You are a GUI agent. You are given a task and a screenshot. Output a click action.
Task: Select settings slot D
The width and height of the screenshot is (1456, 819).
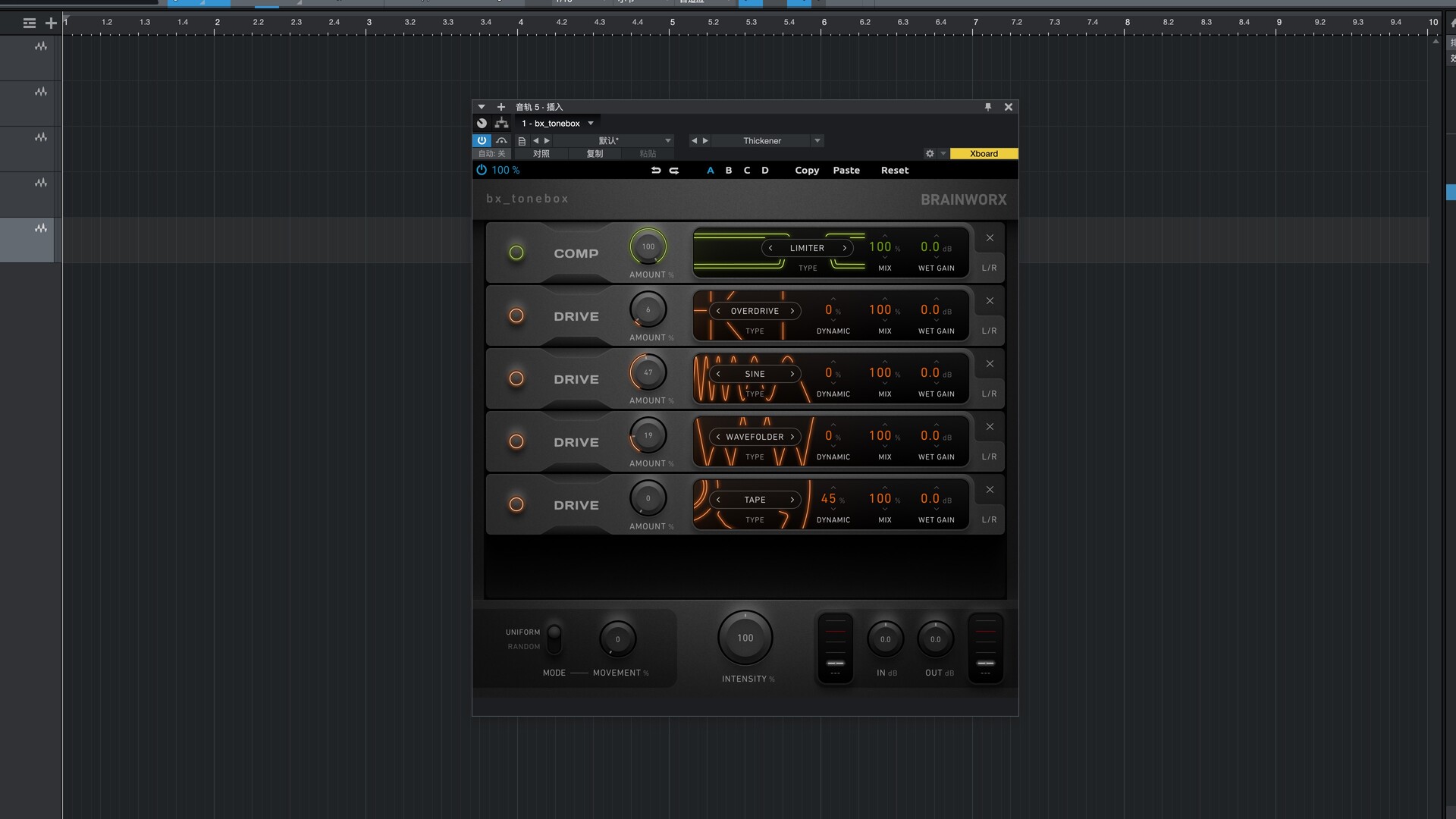coord(765,171)
